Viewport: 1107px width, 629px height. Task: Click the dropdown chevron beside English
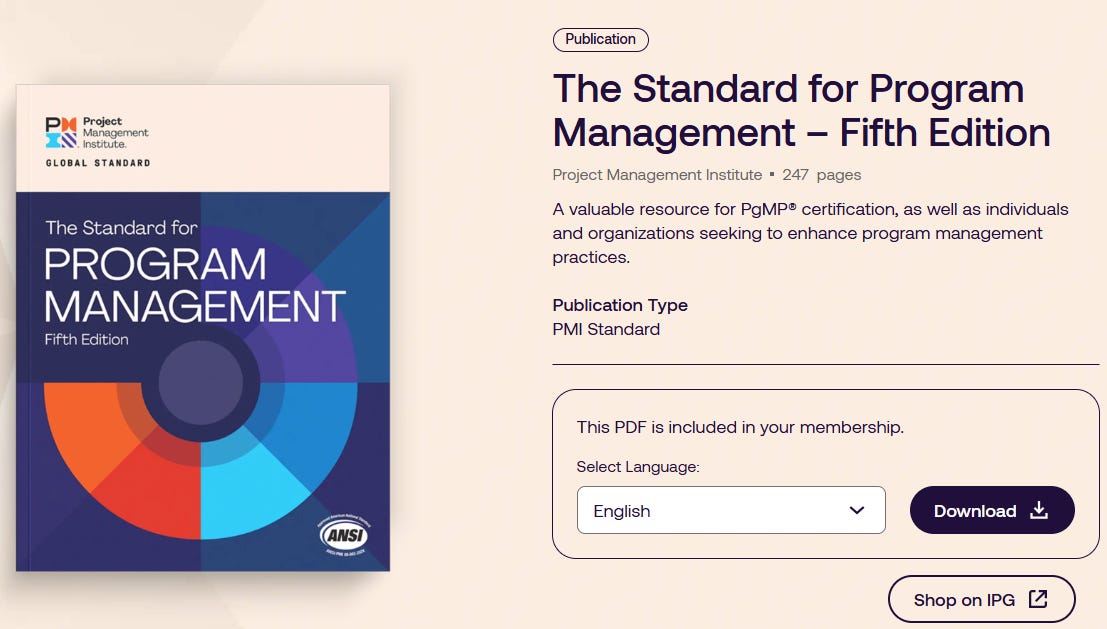pos(856,510)
